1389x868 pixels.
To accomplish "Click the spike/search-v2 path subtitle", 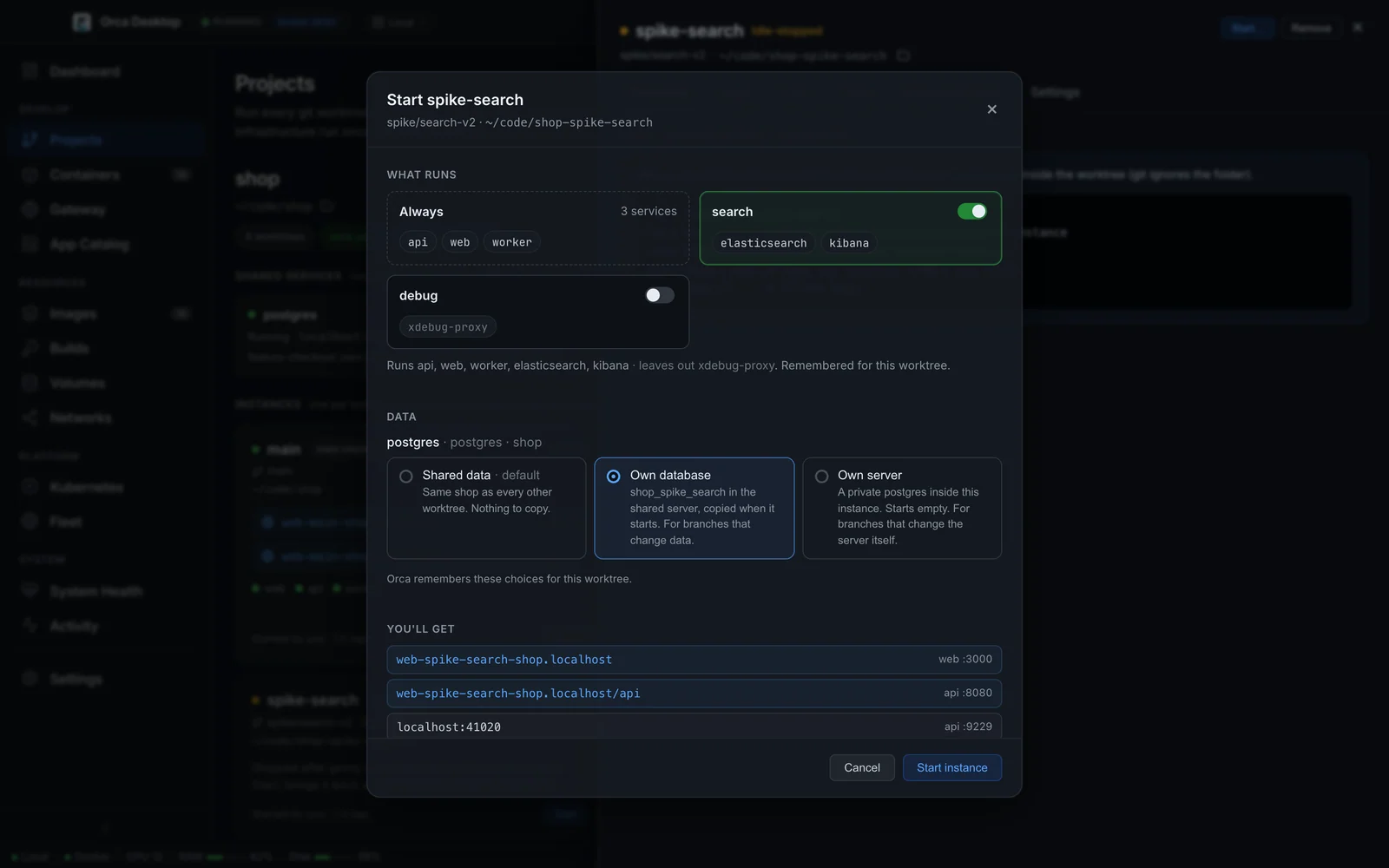I will point(520,122).
